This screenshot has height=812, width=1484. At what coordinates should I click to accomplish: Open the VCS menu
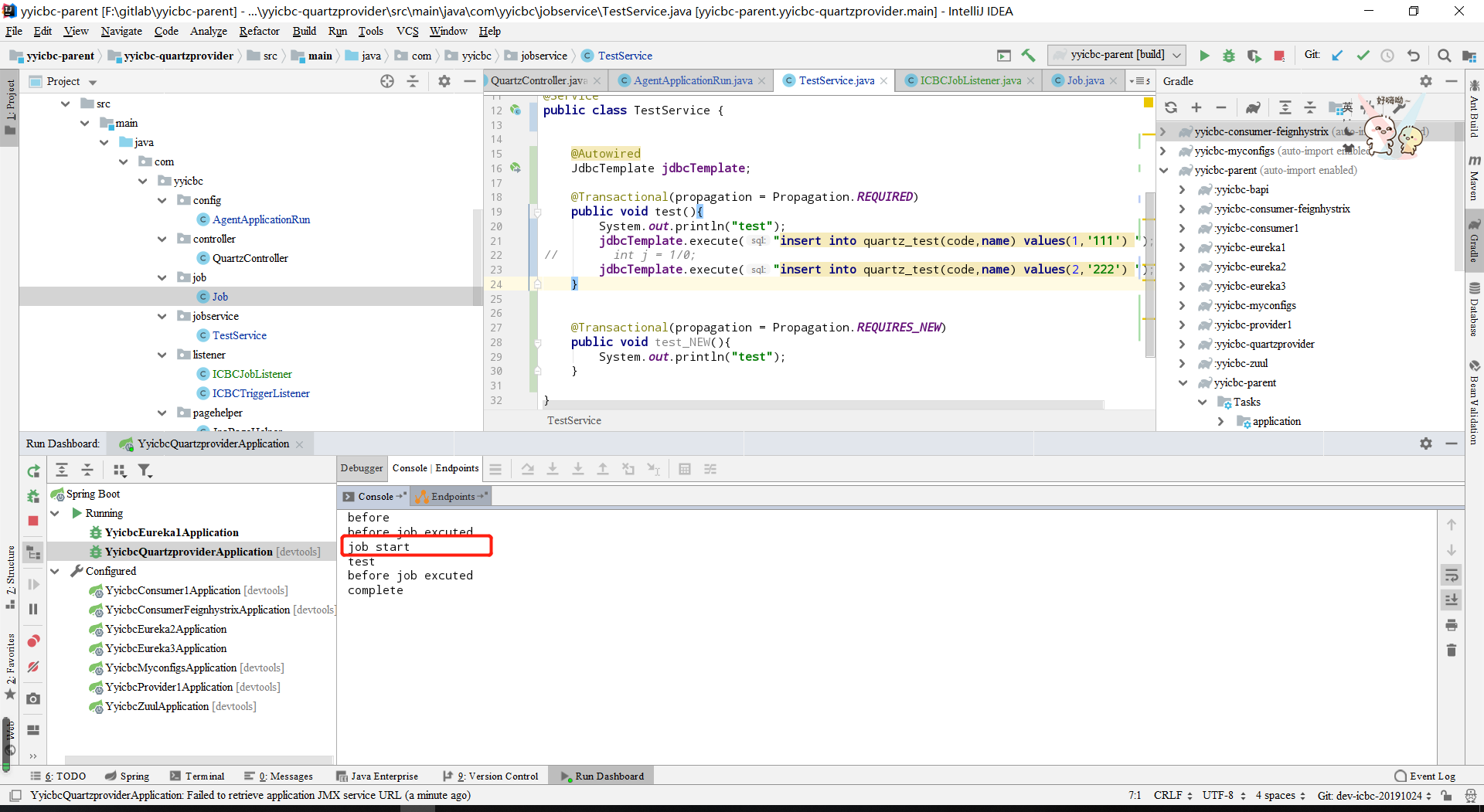click(x=407, y=31)
